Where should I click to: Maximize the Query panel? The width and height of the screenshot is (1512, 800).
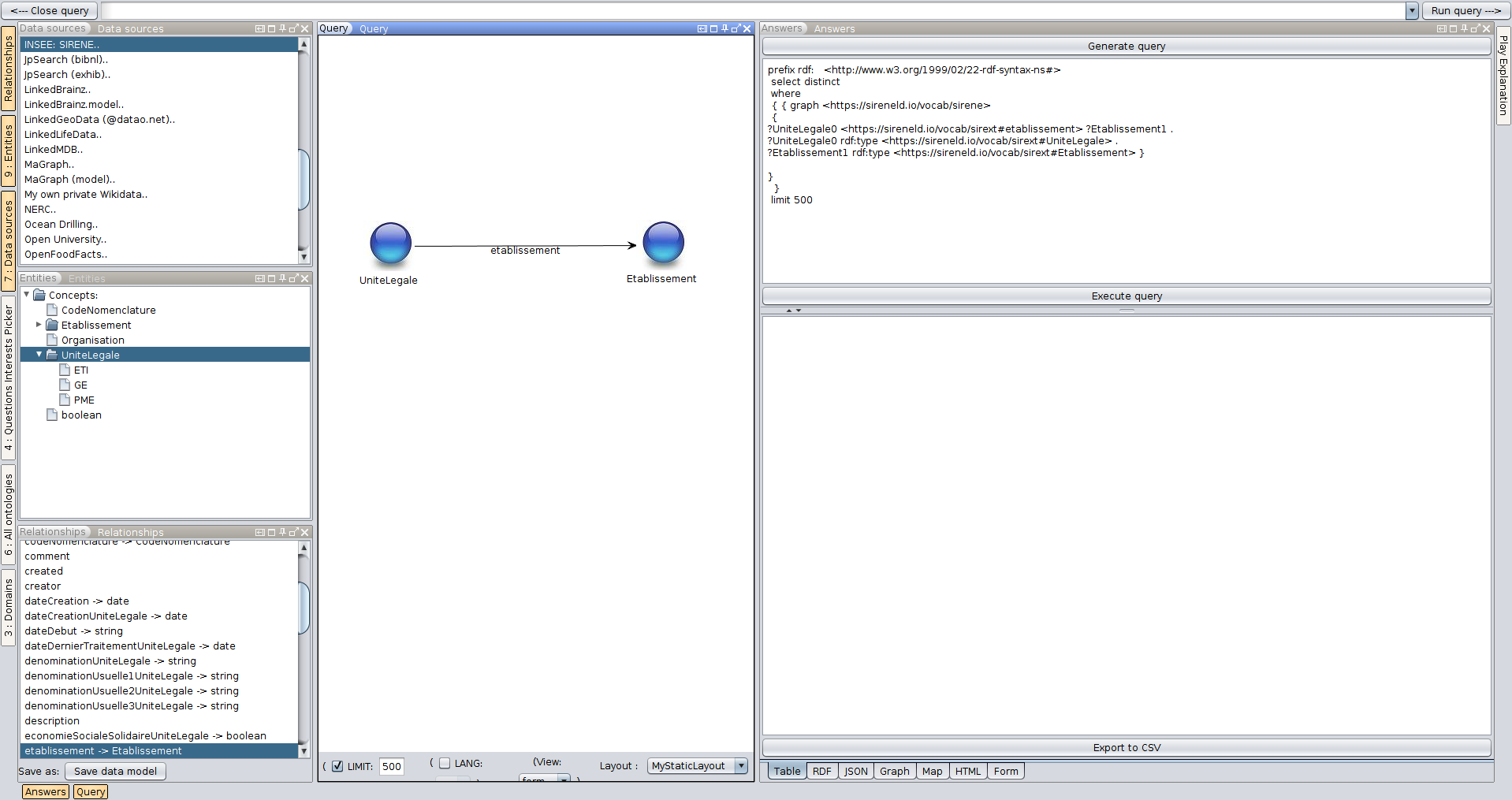pyautogui.click(x=713, y=28)
